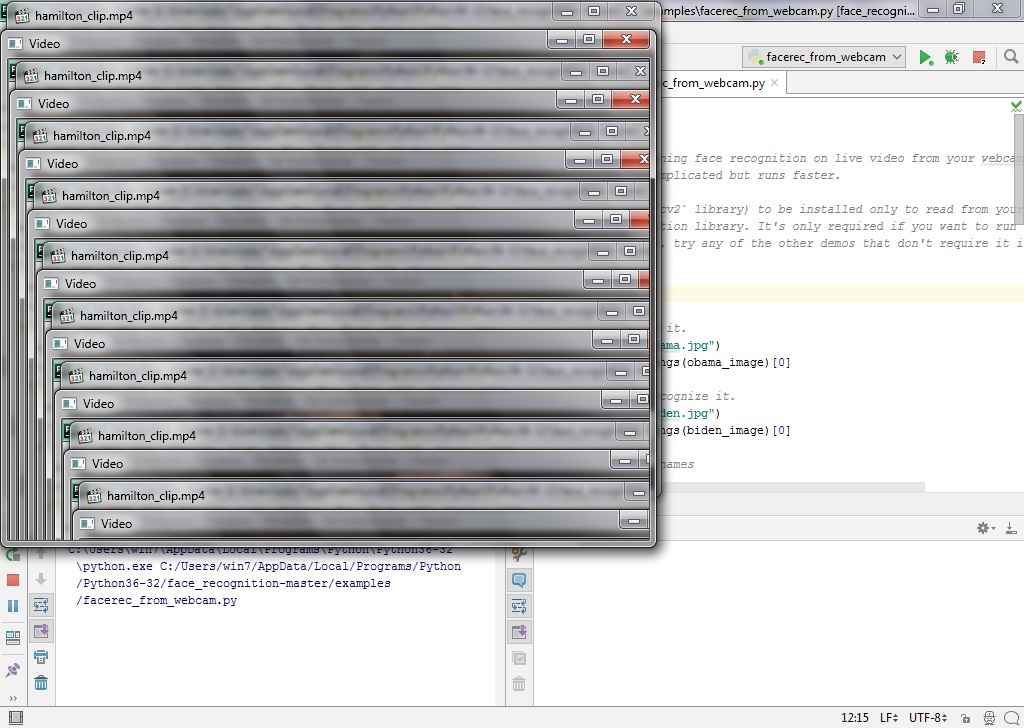
Task: Click the den.jpg string in the editor
Action: pos(690,413)
